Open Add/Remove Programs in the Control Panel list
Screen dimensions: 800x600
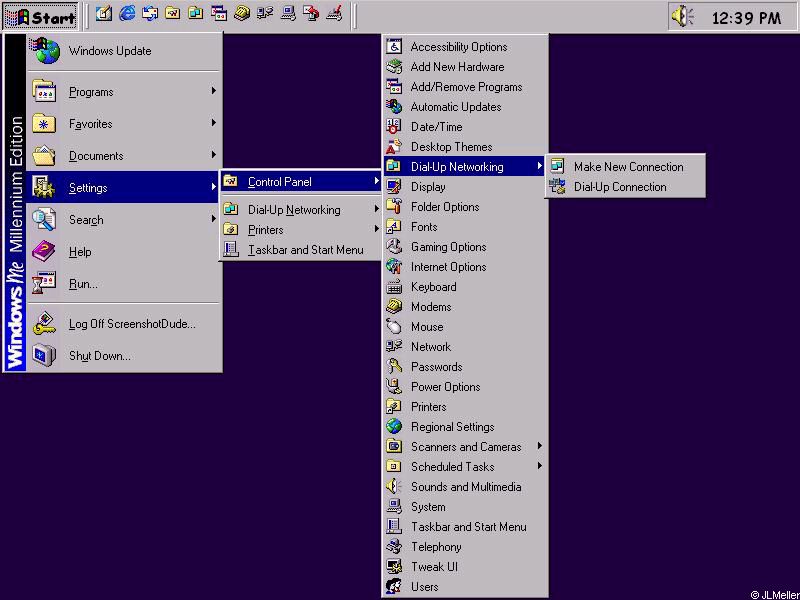point(465,87)
